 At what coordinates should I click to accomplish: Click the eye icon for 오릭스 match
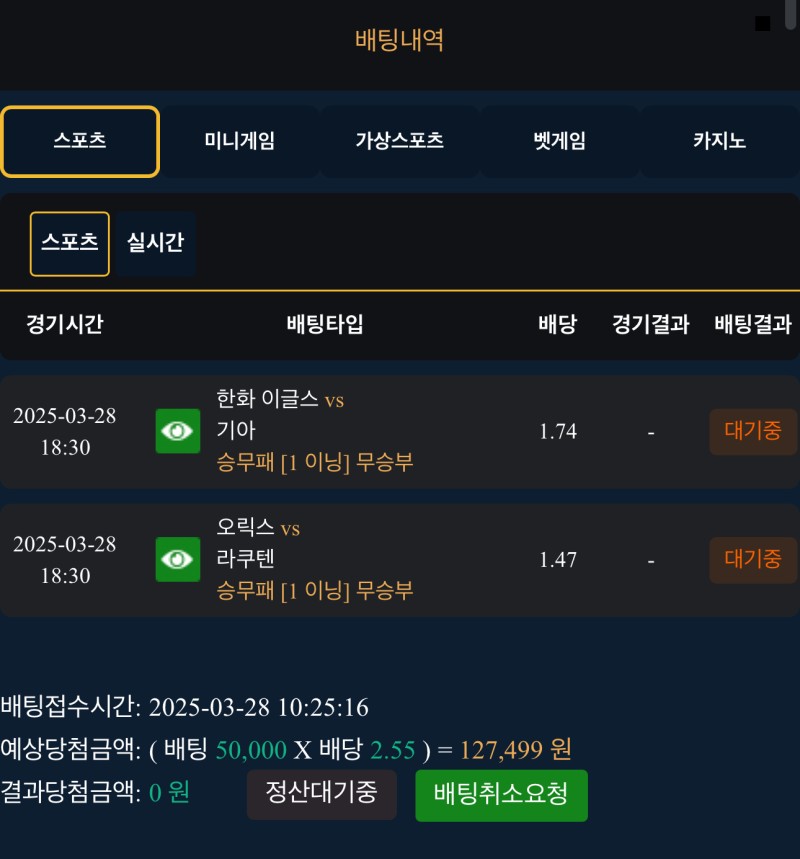[x=178, y=559]
